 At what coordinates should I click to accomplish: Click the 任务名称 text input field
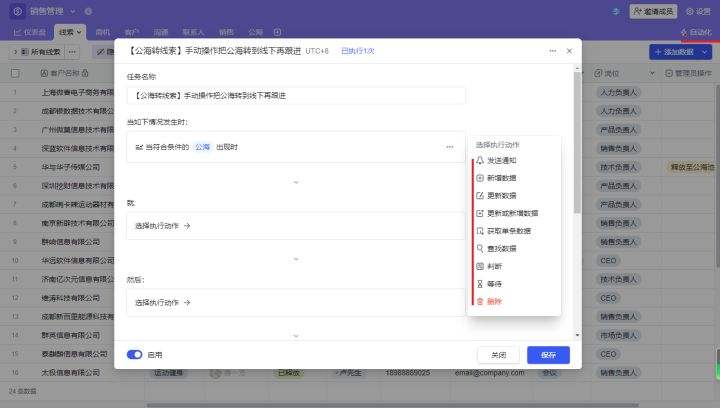[296, 95]
